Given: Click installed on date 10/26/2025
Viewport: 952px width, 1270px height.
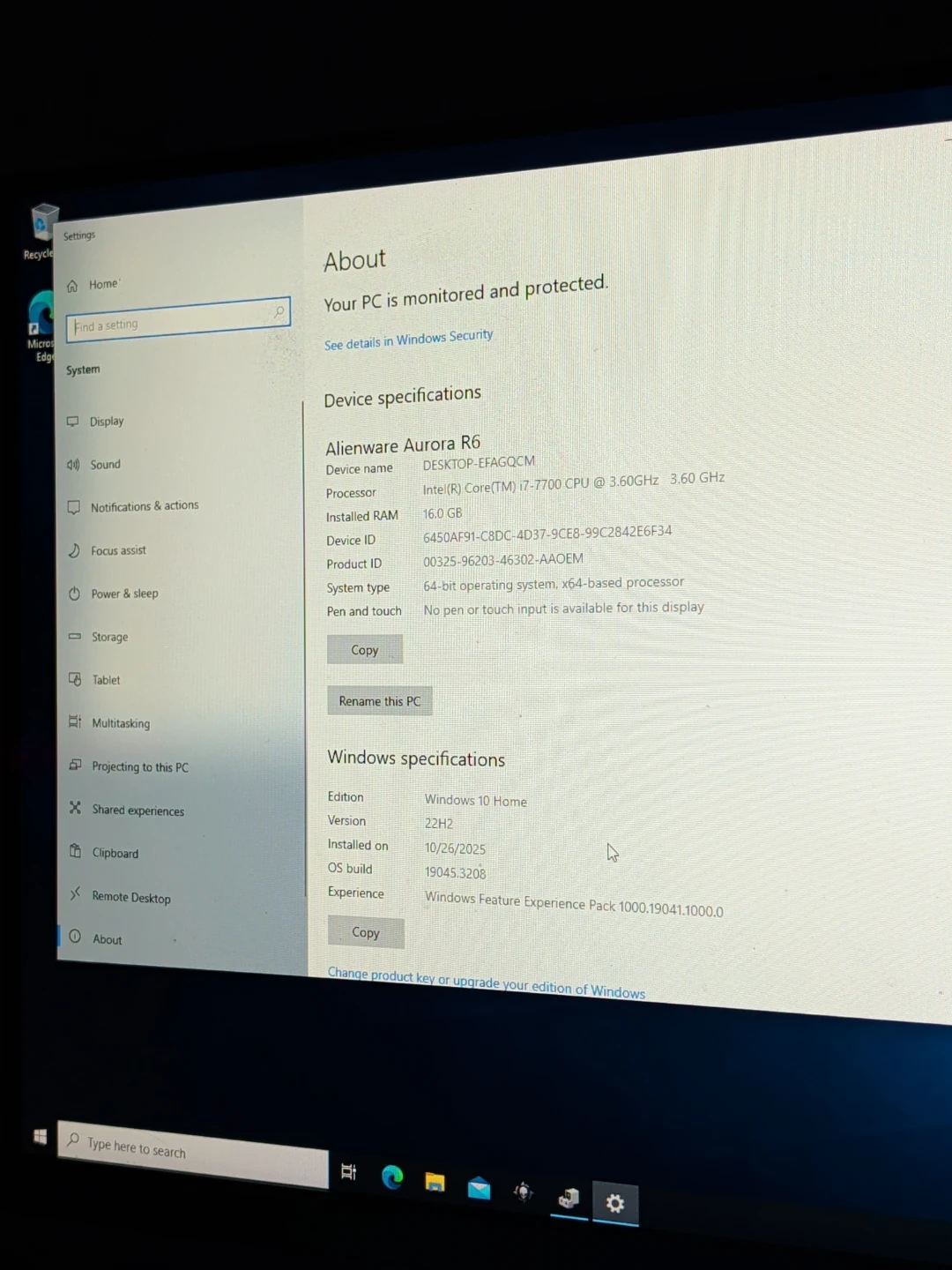Looking at the screenshot, I should [x=455, y=848].
